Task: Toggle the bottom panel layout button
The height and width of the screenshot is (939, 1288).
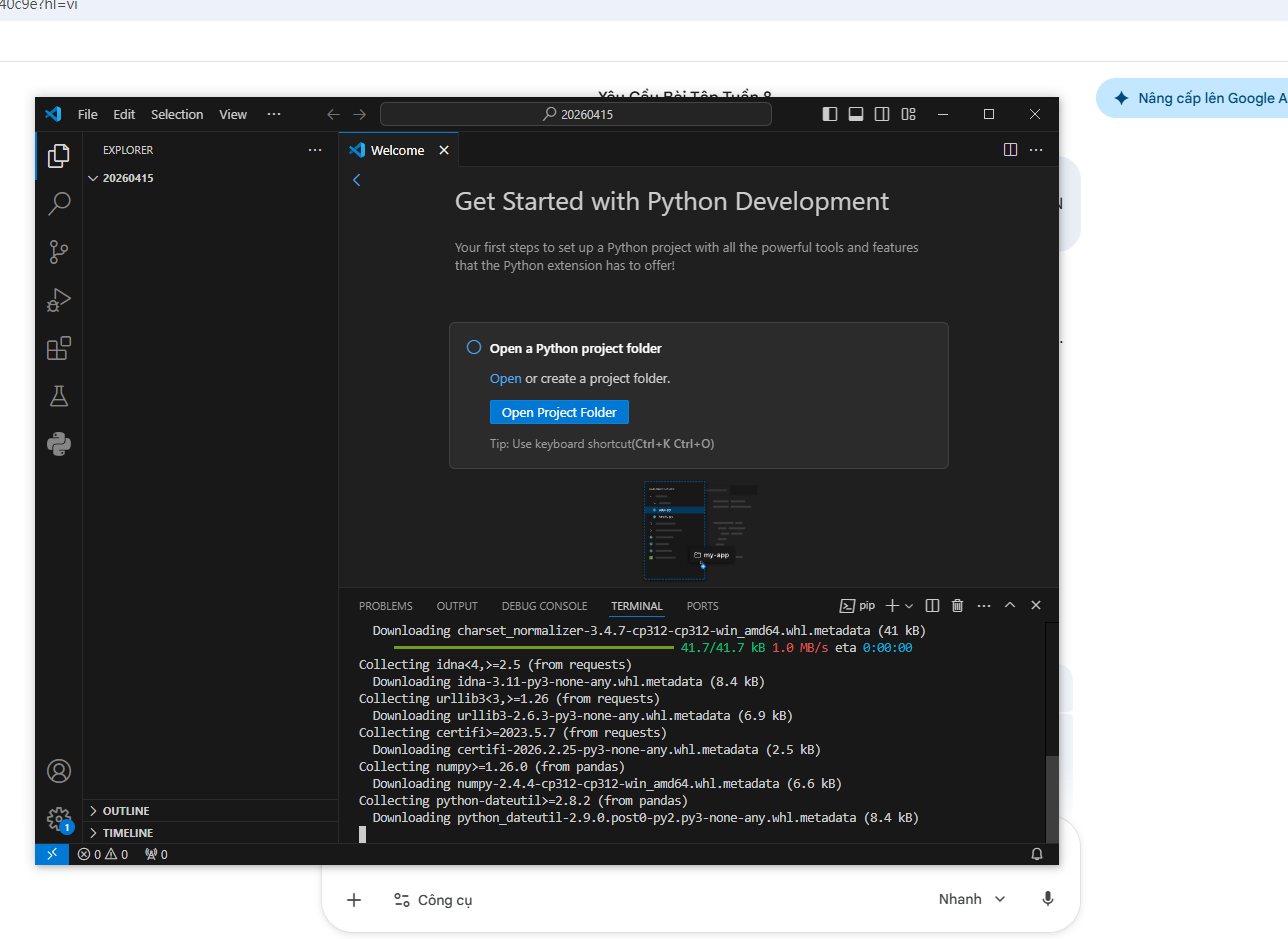Action: [856, 114]
